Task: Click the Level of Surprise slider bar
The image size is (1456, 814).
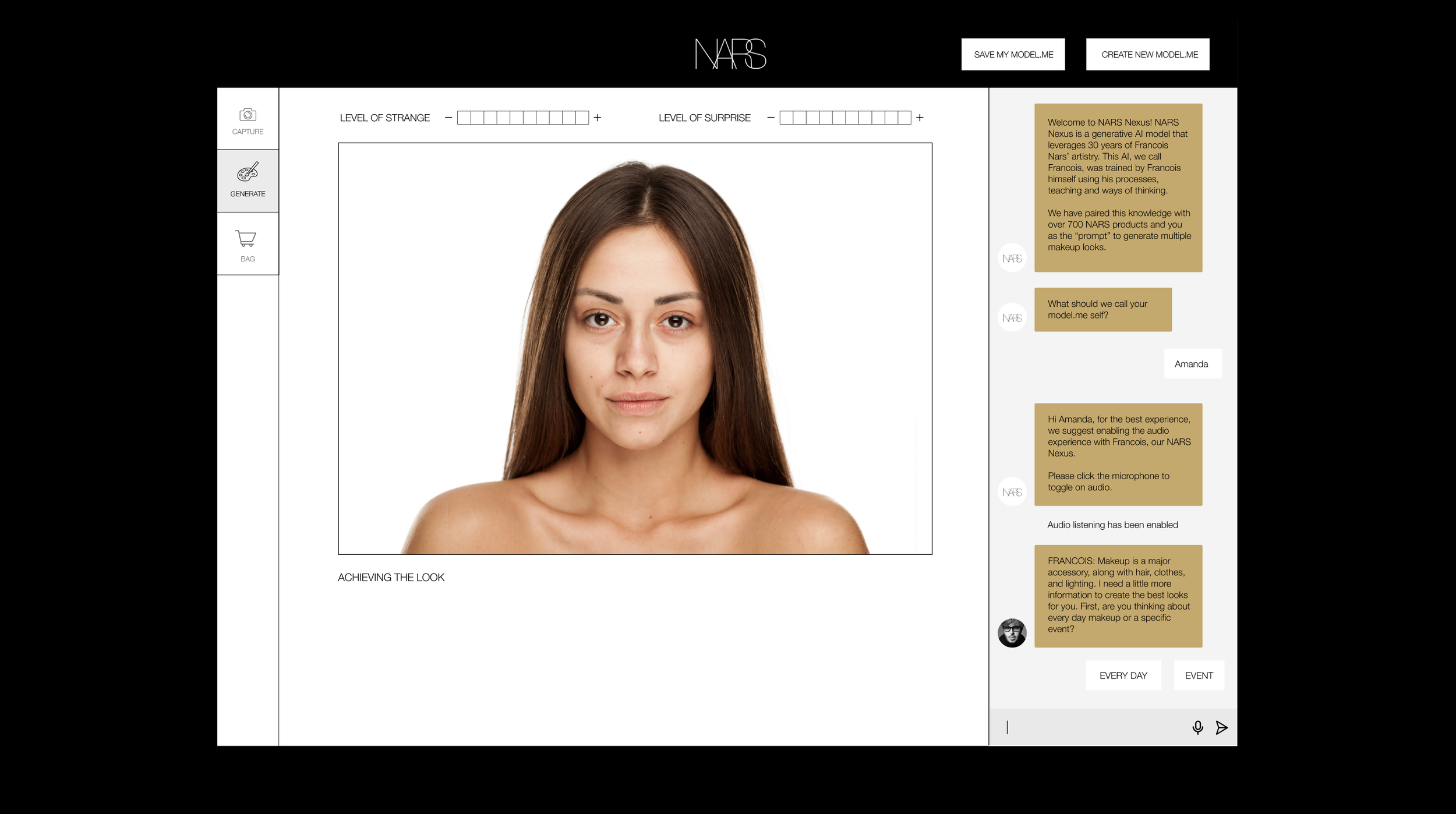Action: pos(845,118)
